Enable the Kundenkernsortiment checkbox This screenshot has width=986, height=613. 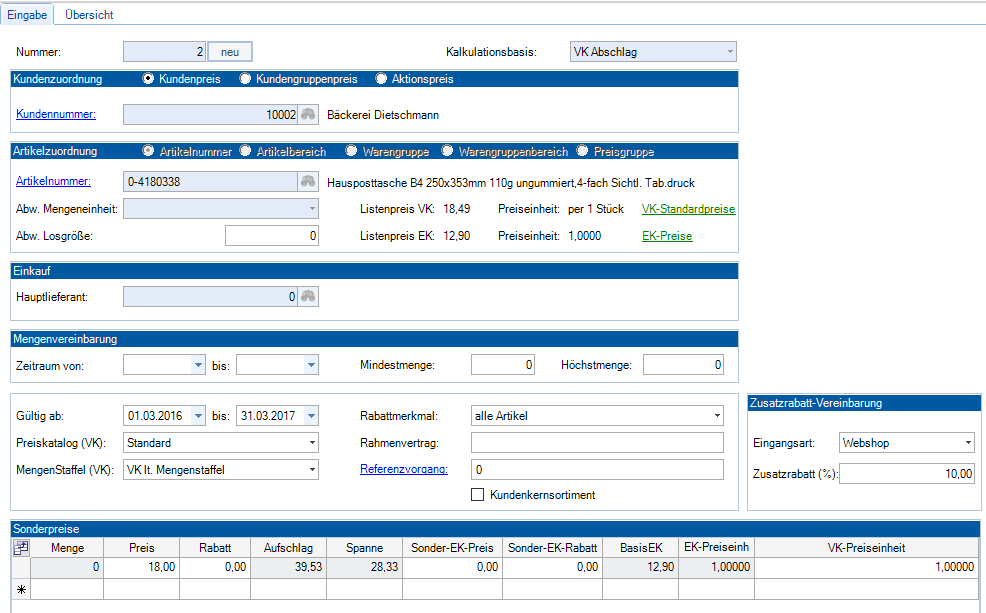click(x=477, y=495)
